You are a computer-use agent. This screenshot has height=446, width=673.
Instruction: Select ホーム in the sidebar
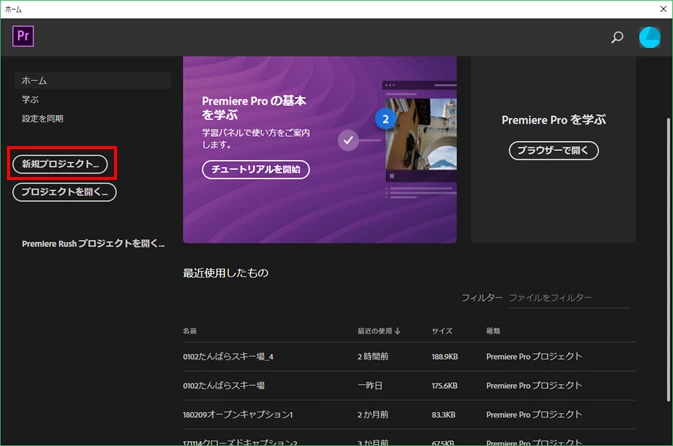(x=93, y=81)
